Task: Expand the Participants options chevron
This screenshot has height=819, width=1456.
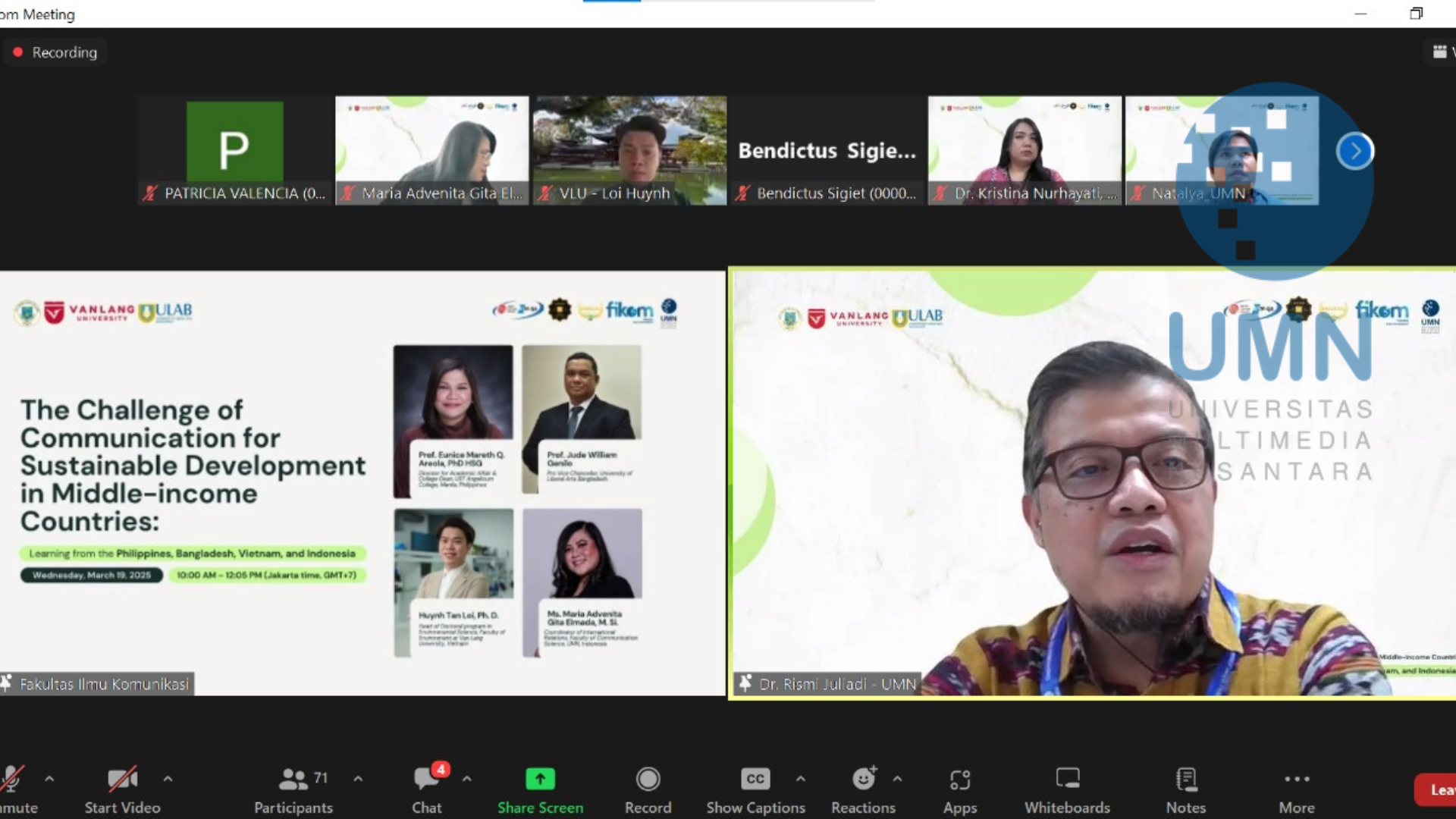Action: [x=358, y=779]
